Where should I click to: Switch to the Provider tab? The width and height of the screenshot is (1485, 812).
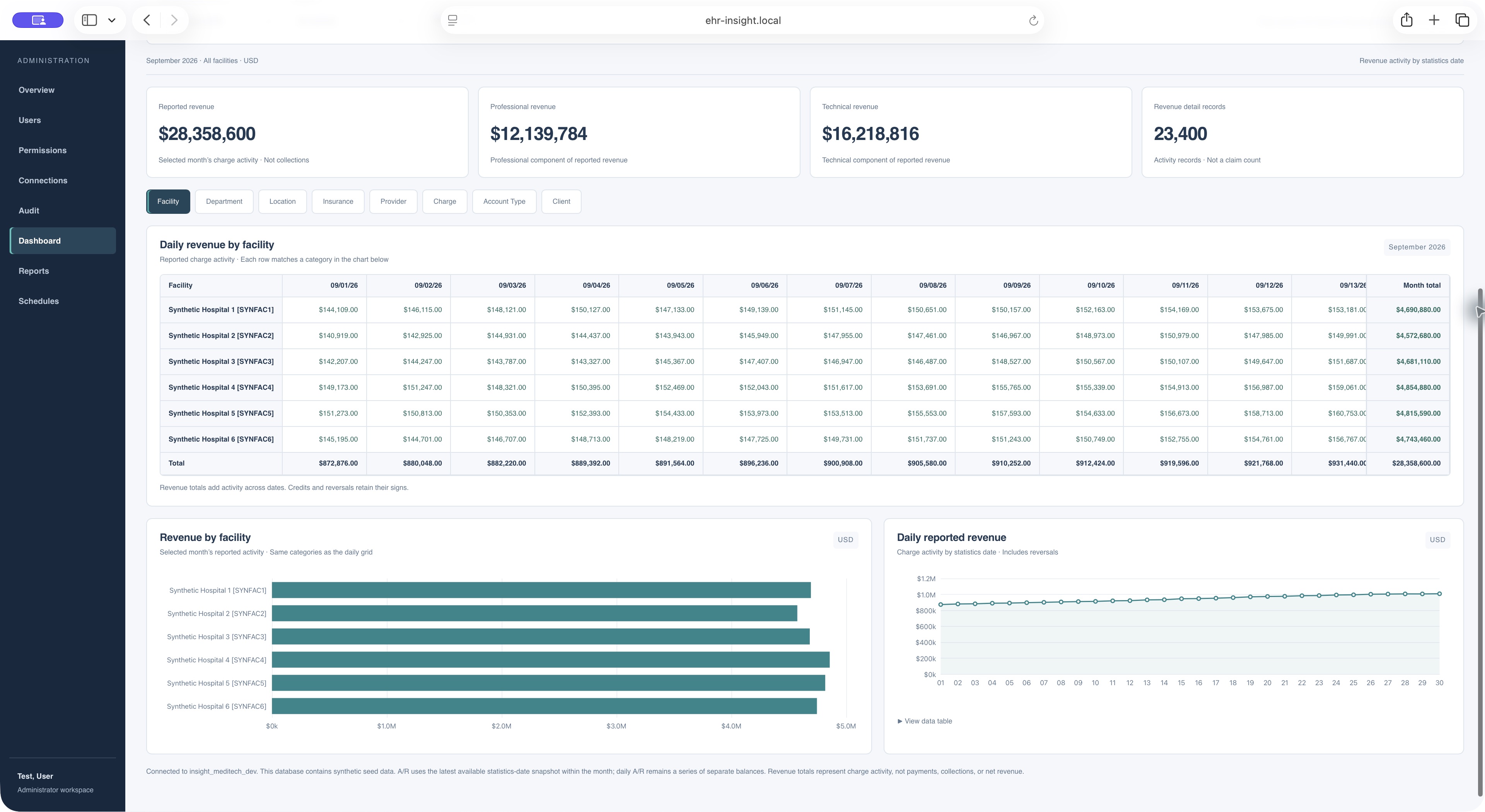393,201
